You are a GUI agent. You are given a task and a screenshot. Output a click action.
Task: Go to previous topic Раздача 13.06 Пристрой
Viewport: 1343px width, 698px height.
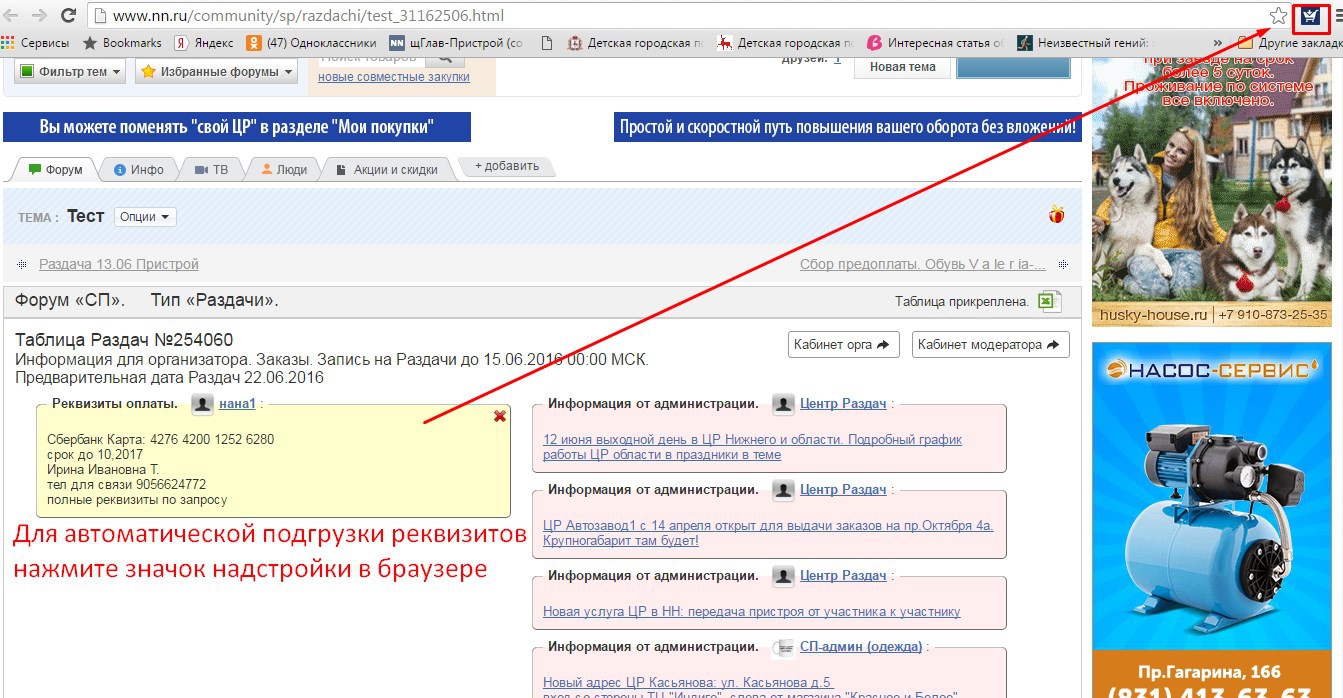tap(119, 264)
